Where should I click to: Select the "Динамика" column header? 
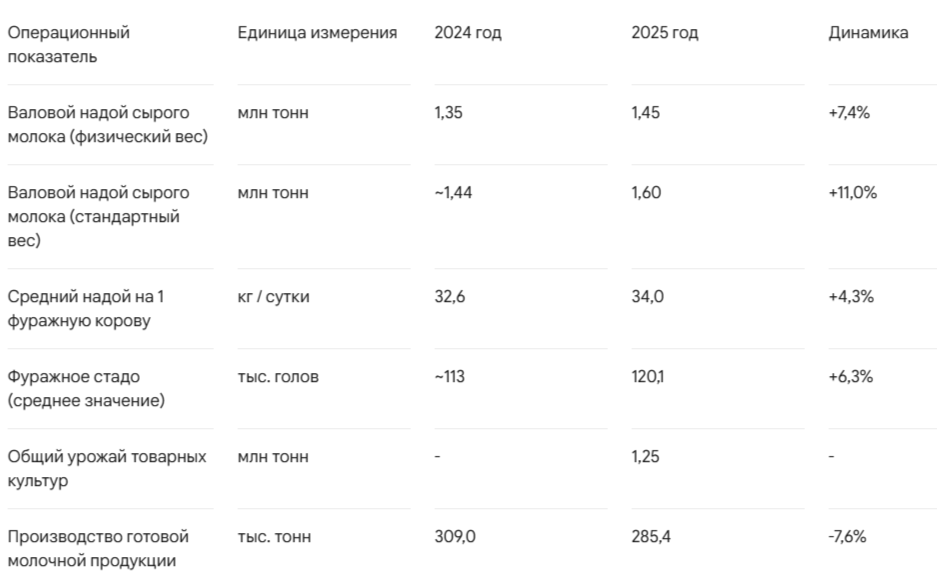(868, 32)
